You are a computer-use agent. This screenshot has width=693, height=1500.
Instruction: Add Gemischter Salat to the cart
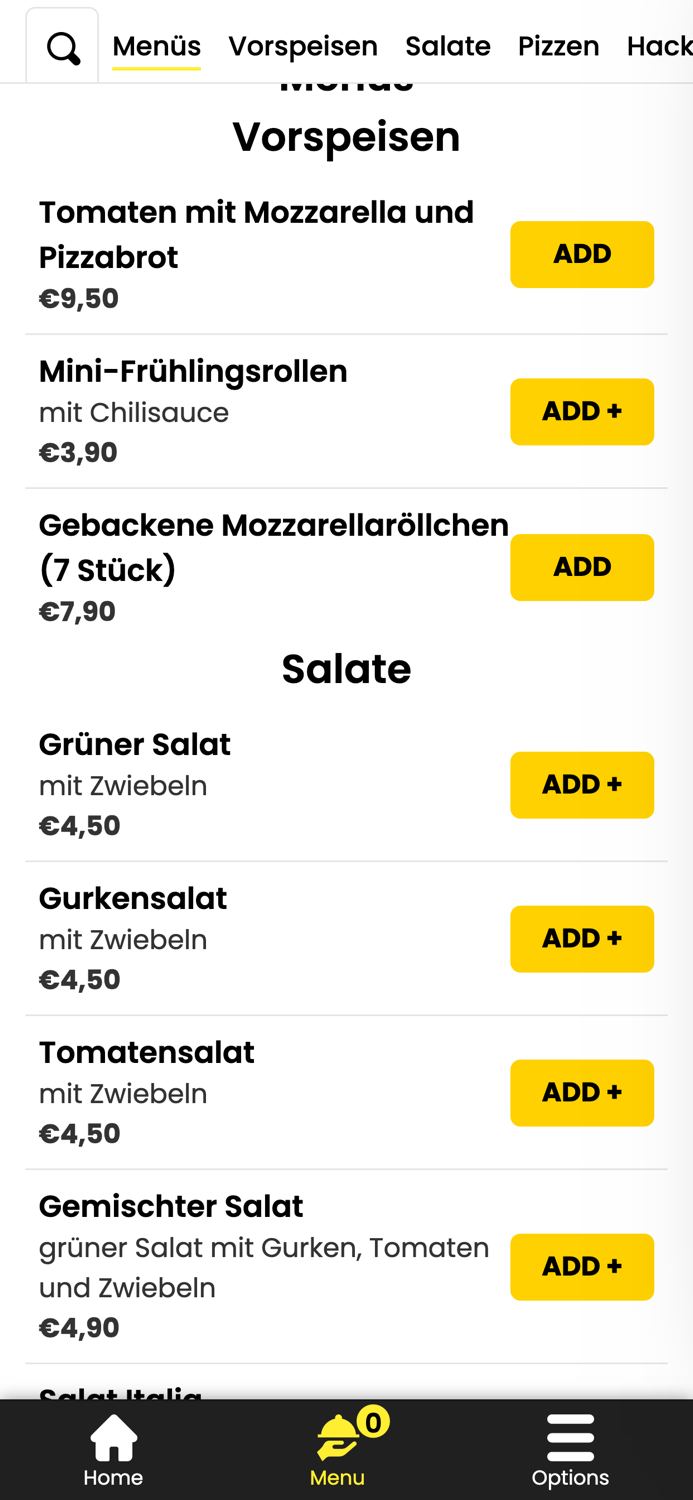(x=582, y=1267)
